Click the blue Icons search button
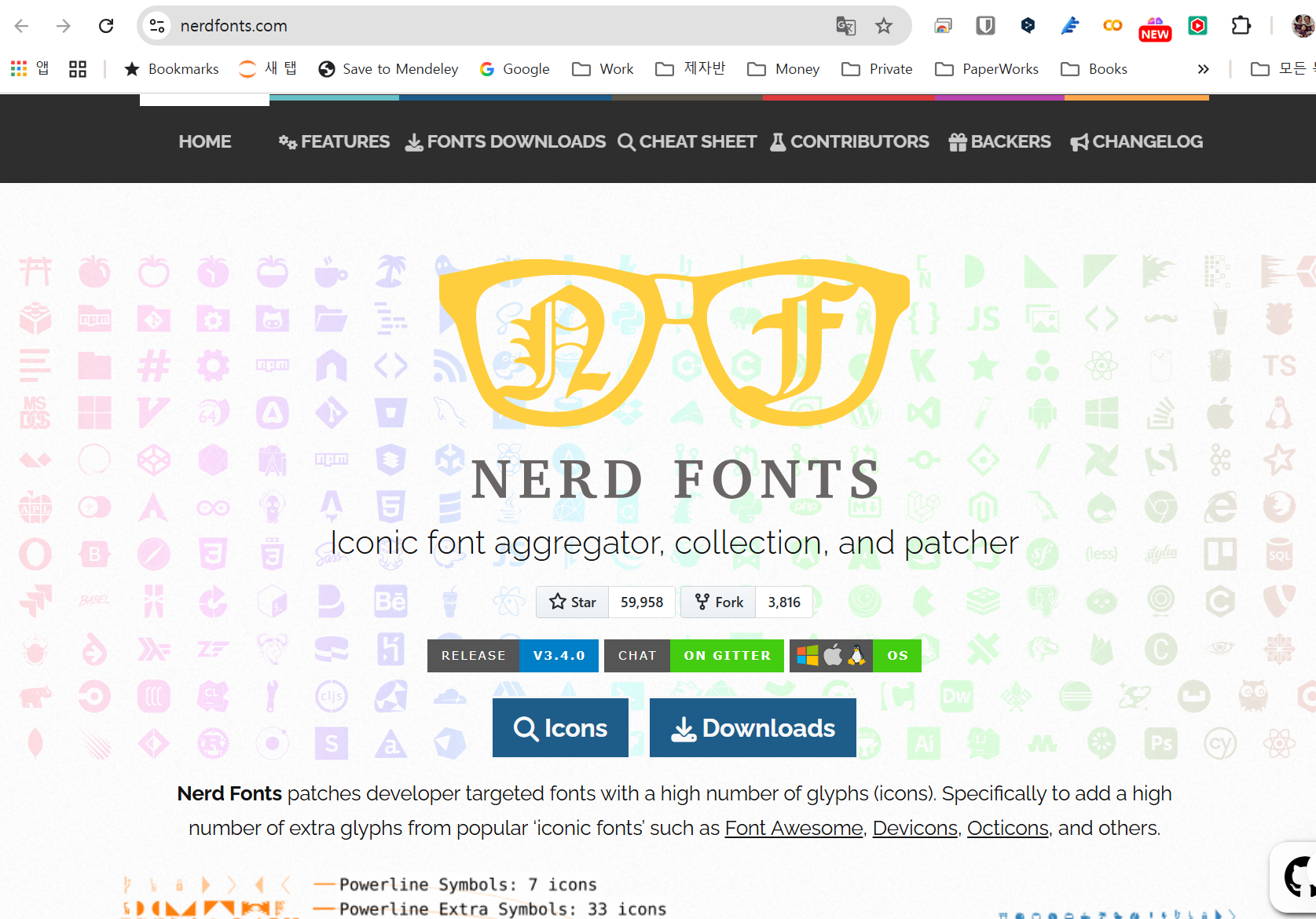Image resolution: width=1316 pixels, height=919 pixels. [x=560, y=728]
